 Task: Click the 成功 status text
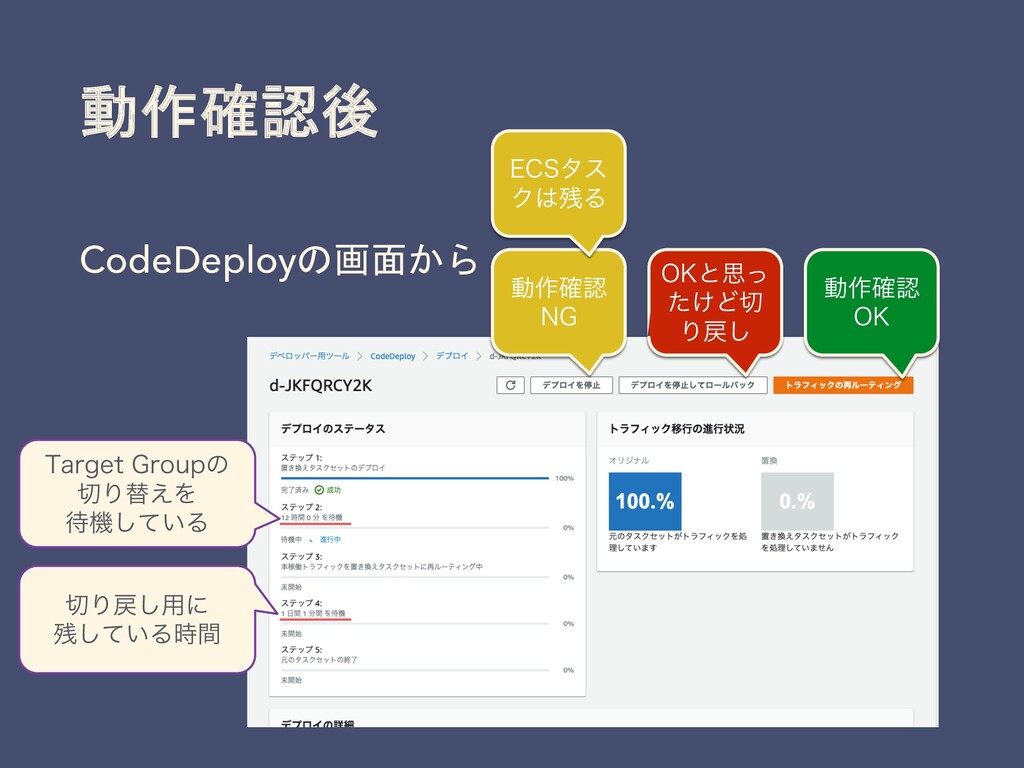coord(334,490)
